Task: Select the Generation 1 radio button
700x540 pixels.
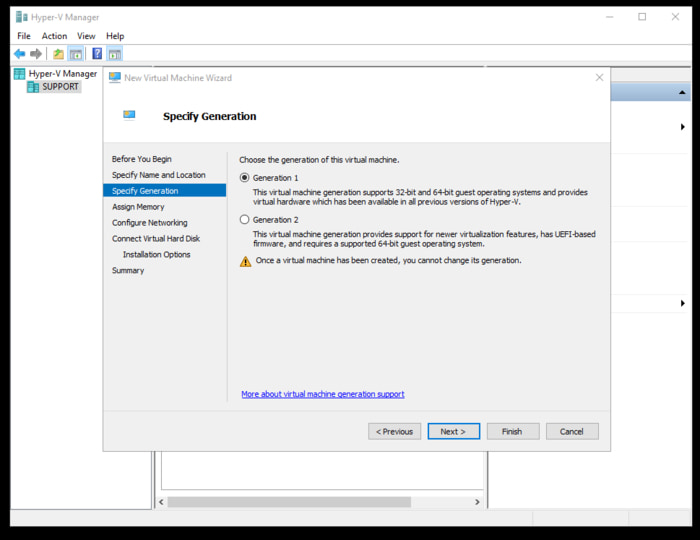Action: tap(245, 177)
